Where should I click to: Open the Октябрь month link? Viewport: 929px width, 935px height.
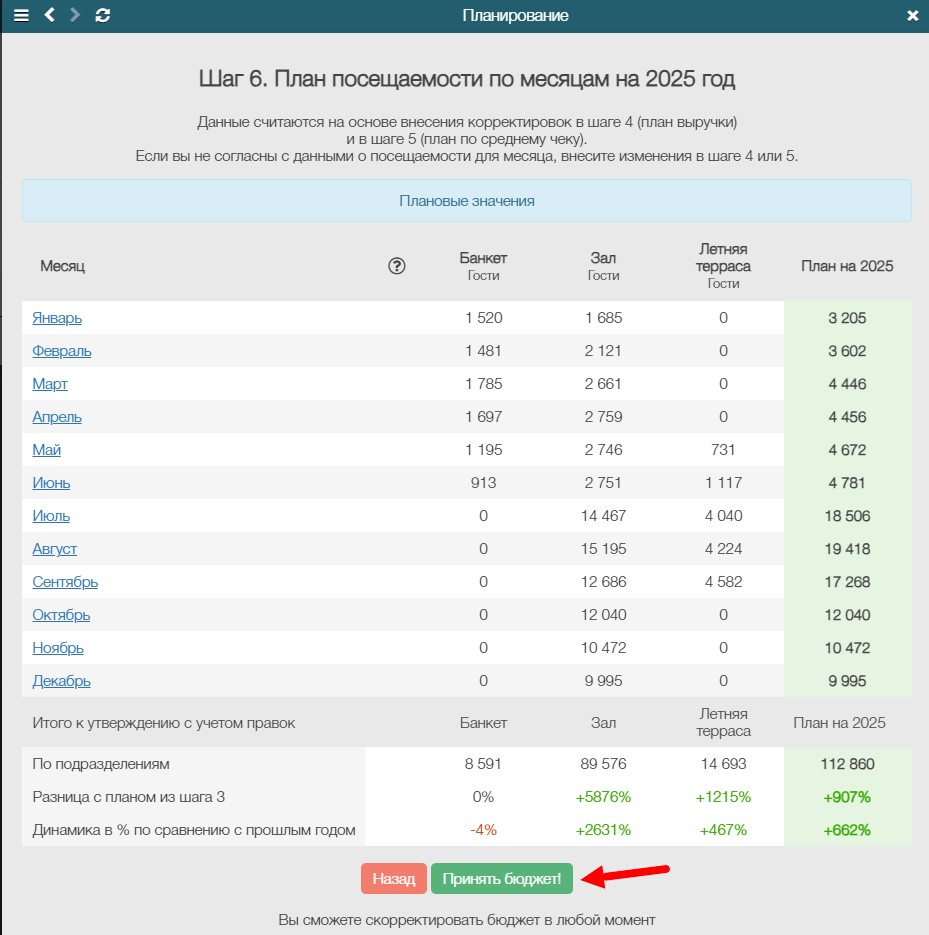(x=61, y=615)
